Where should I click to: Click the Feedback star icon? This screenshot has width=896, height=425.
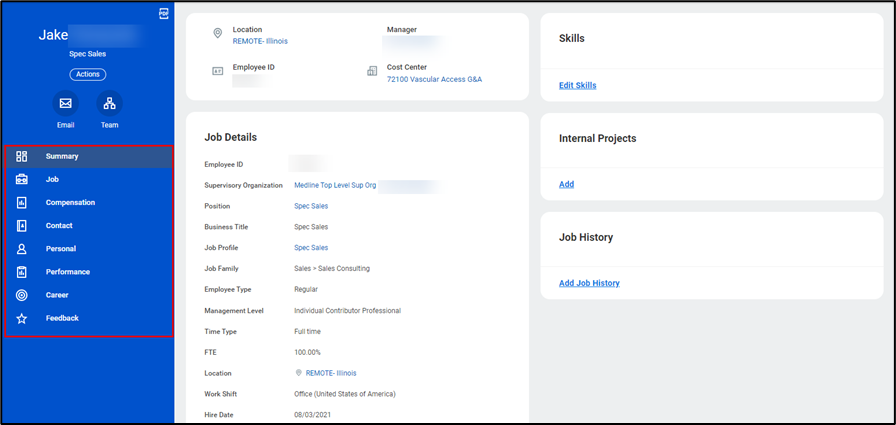[22, 318]
